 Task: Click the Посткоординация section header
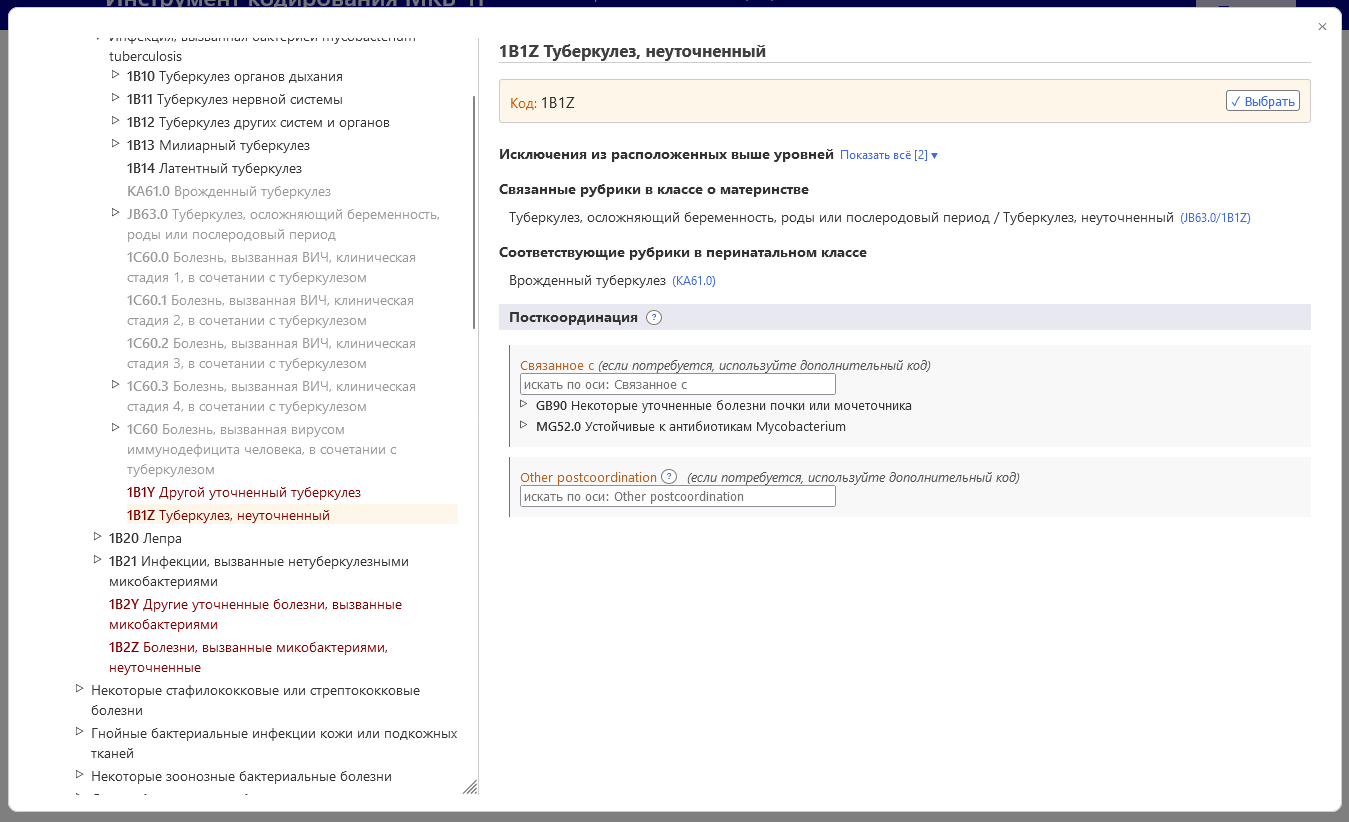pos(904,317)
